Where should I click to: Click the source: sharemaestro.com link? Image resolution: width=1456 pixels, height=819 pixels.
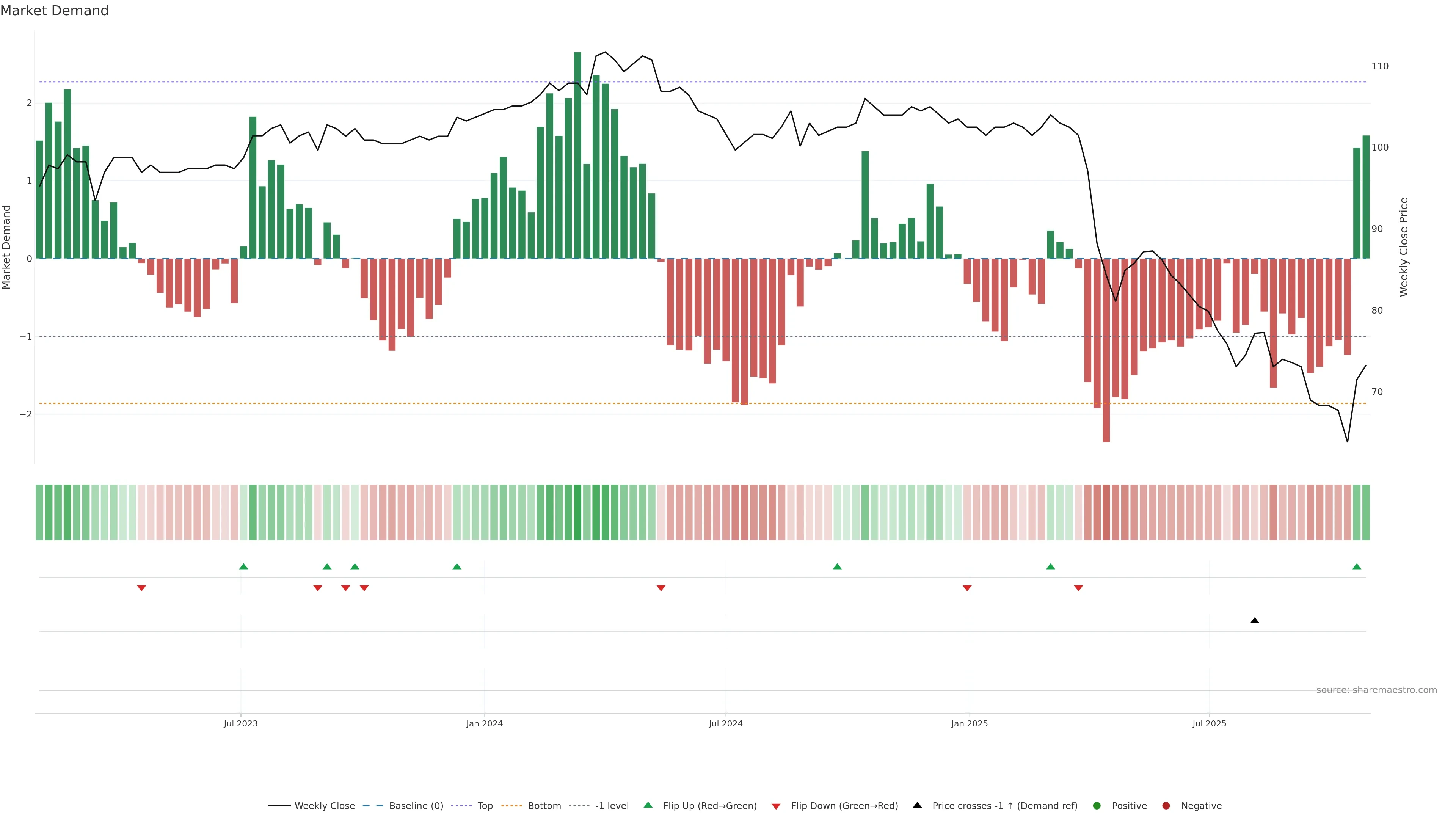(x=1376, y=690)
